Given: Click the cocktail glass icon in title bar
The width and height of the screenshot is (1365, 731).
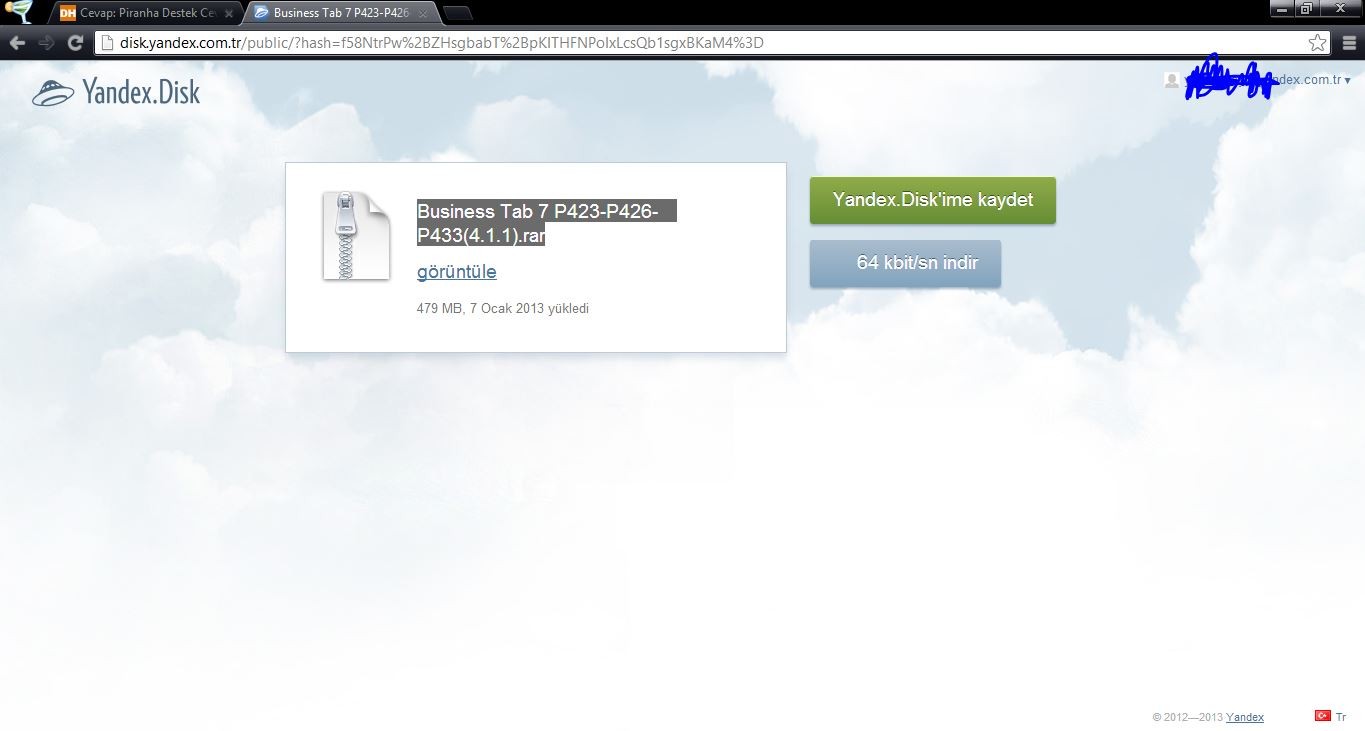Looking at the screenshot, I should (18, 11).
